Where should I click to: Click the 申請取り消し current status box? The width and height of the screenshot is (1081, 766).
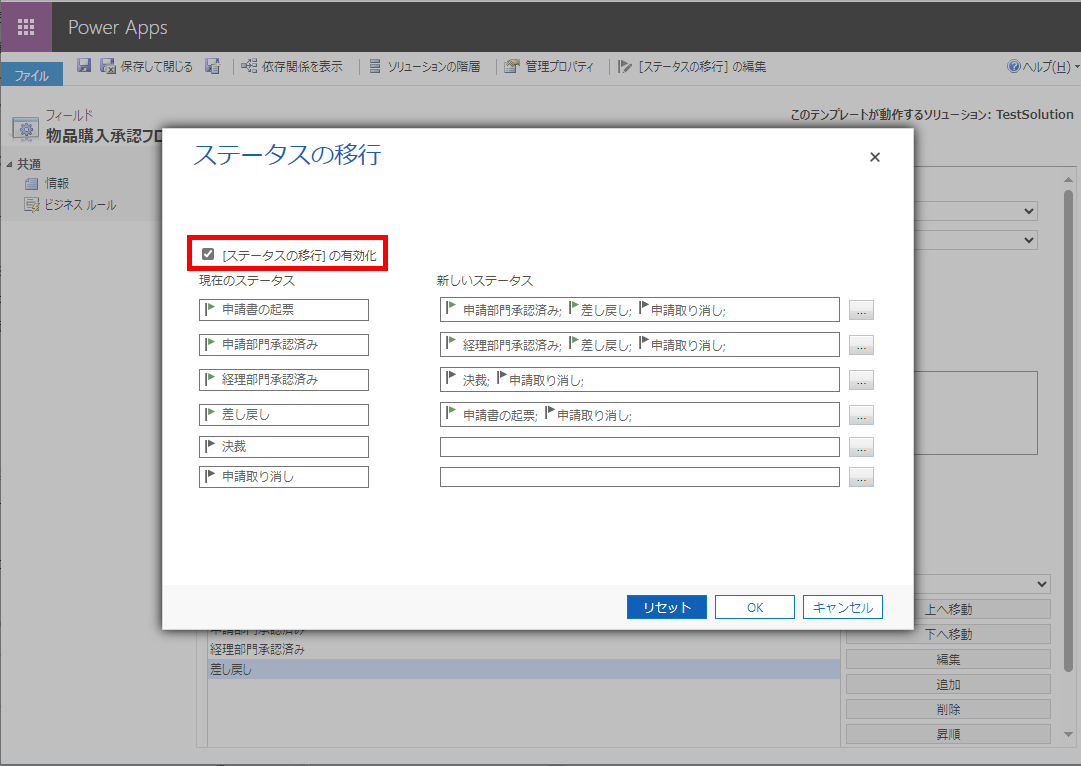point(284,476)
